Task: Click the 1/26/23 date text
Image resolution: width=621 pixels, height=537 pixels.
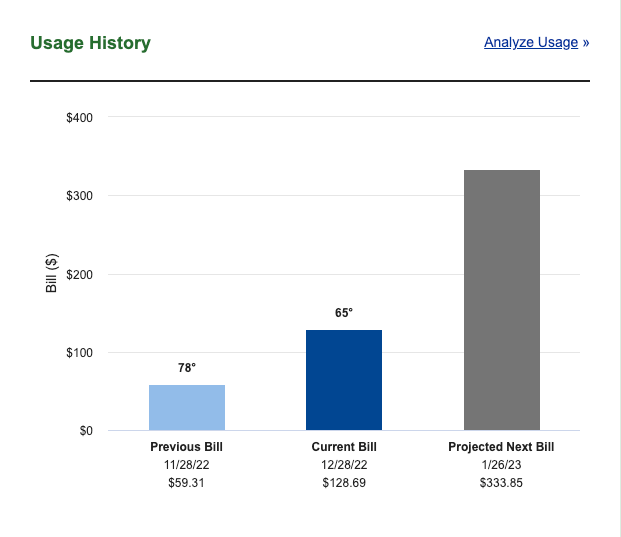Action: tap(501, 465)
